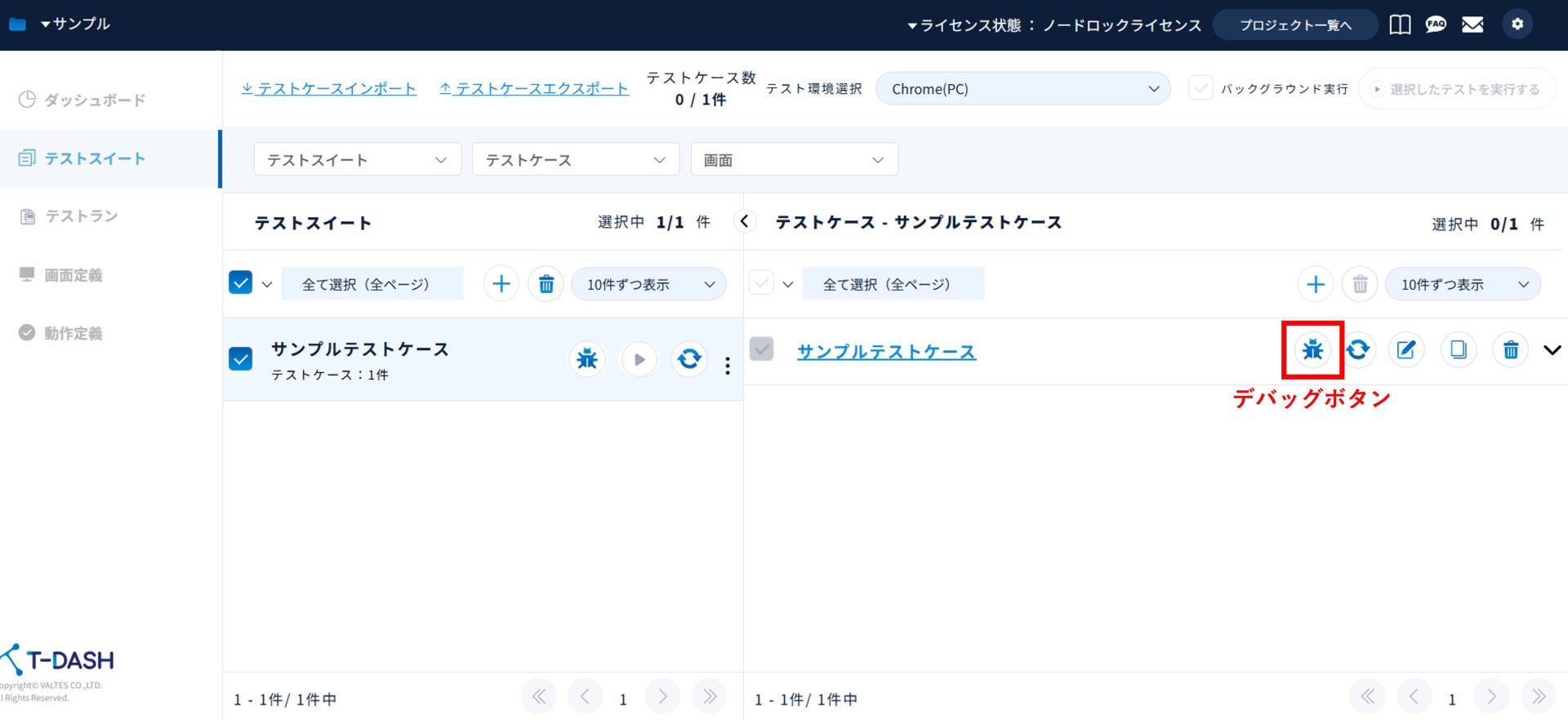Click the test case import link
The image size is (1568, 720).
(329, 88)
